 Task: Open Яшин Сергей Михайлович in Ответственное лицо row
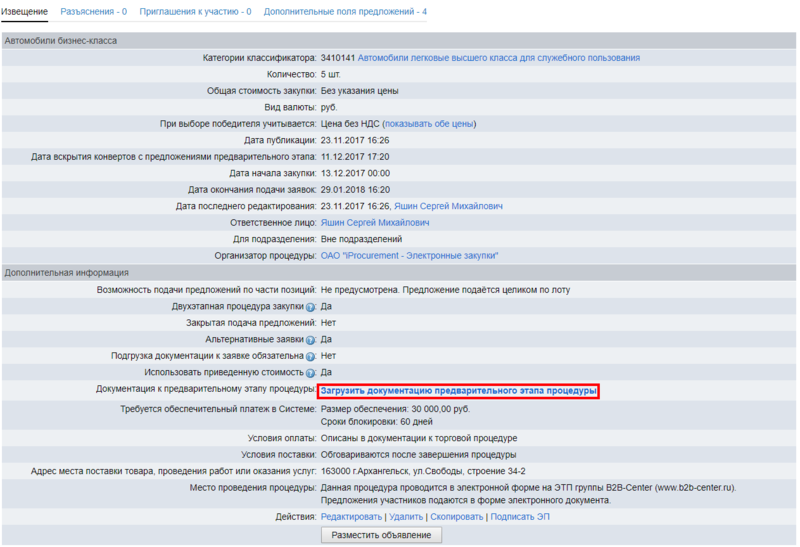point(374,223)
